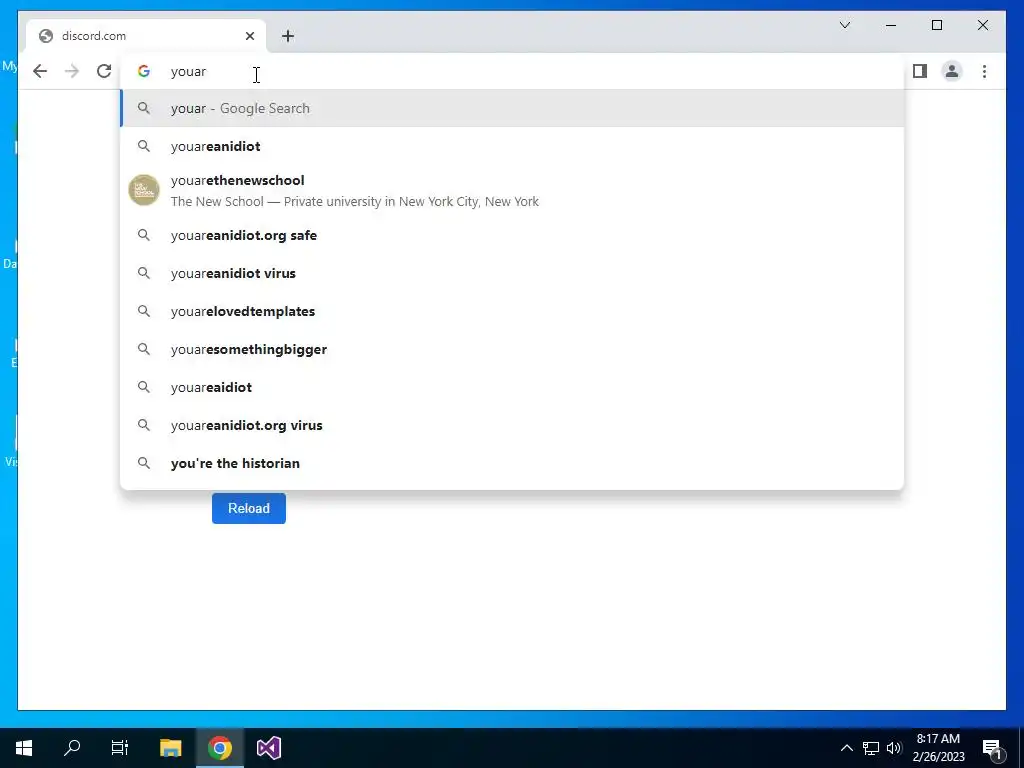Select the 'youareaidiot' suggestion
The image size is (1024, 768).
pos(512,387)
